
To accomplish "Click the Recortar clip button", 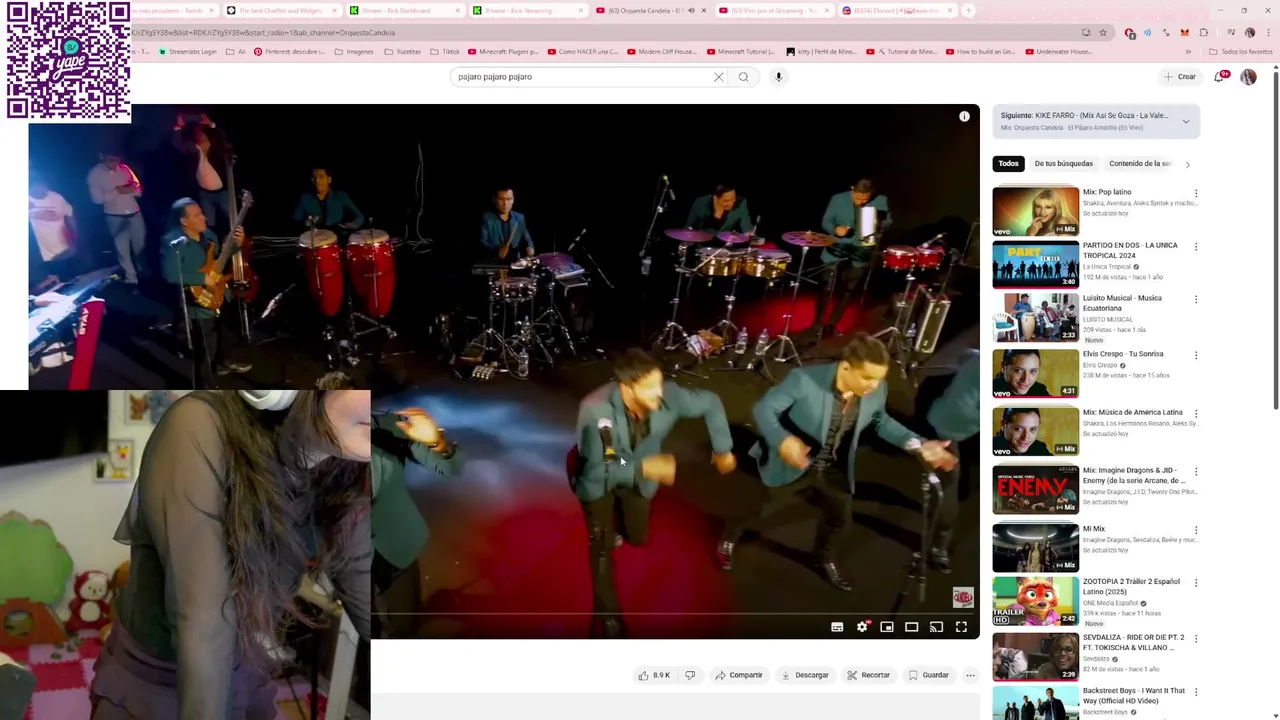I will click(x=868, y=675).
